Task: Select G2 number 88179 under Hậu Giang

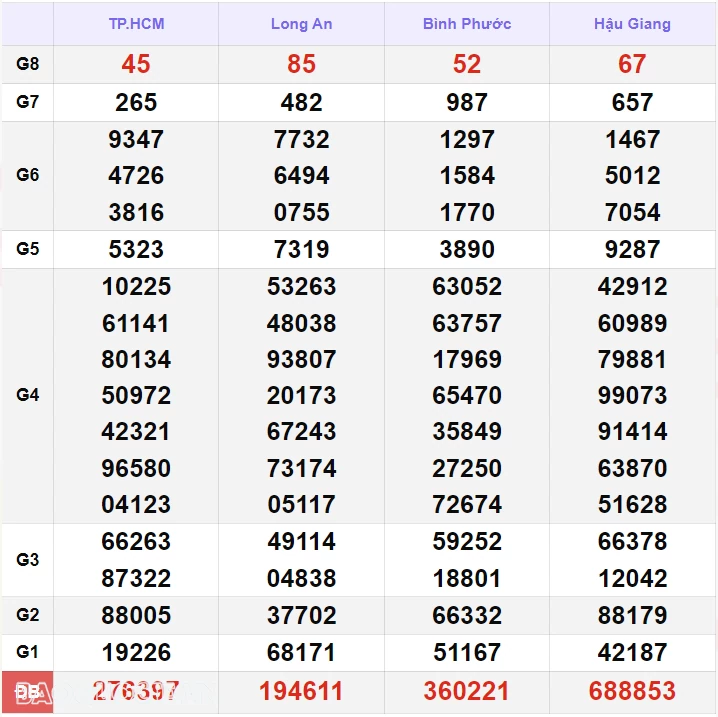Action: pos(632,615)
